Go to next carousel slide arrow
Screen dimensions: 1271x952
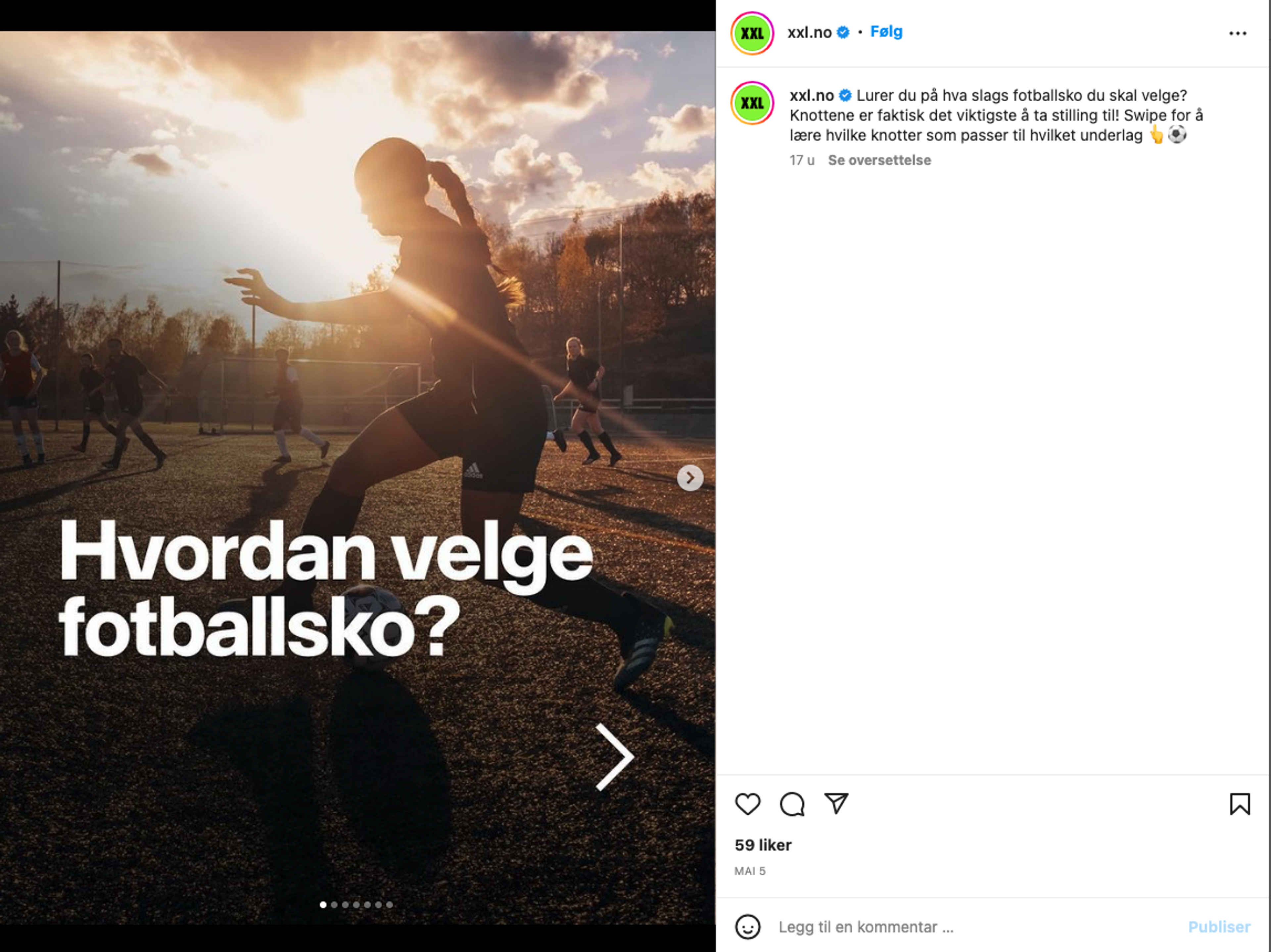point(690,477)
